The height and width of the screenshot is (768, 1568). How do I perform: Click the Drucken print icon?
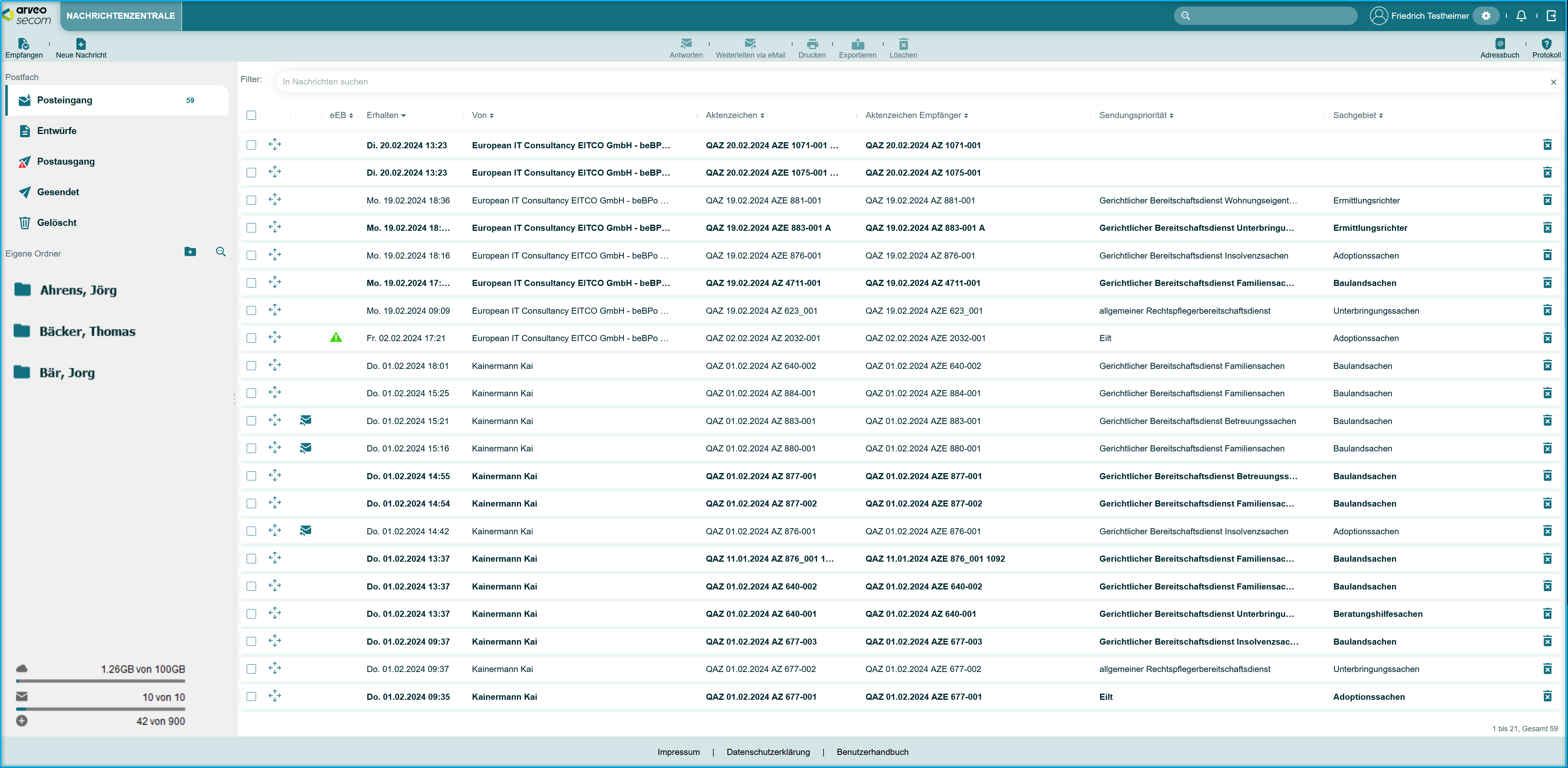point(812,44)
